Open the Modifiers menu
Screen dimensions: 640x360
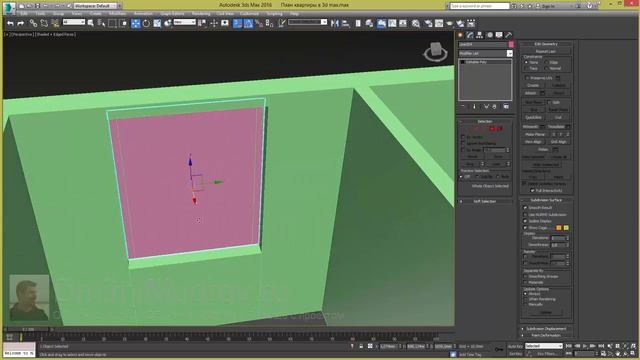tap(117, 14)
